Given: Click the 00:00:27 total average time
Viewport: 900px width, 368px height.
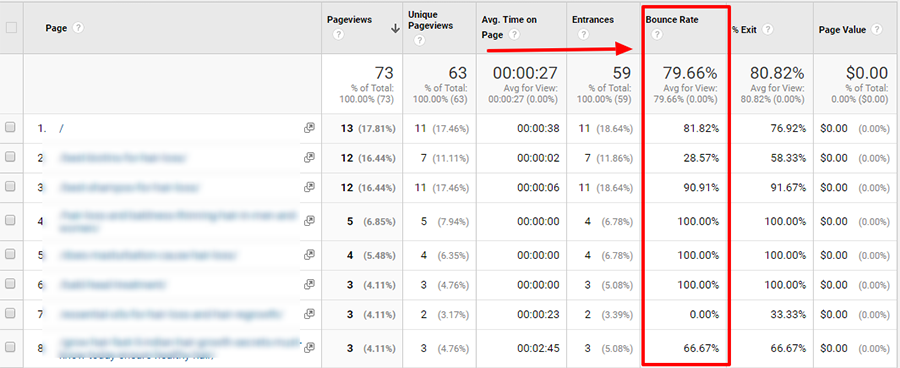Looking at the screenshot, I should pos(525,73).
